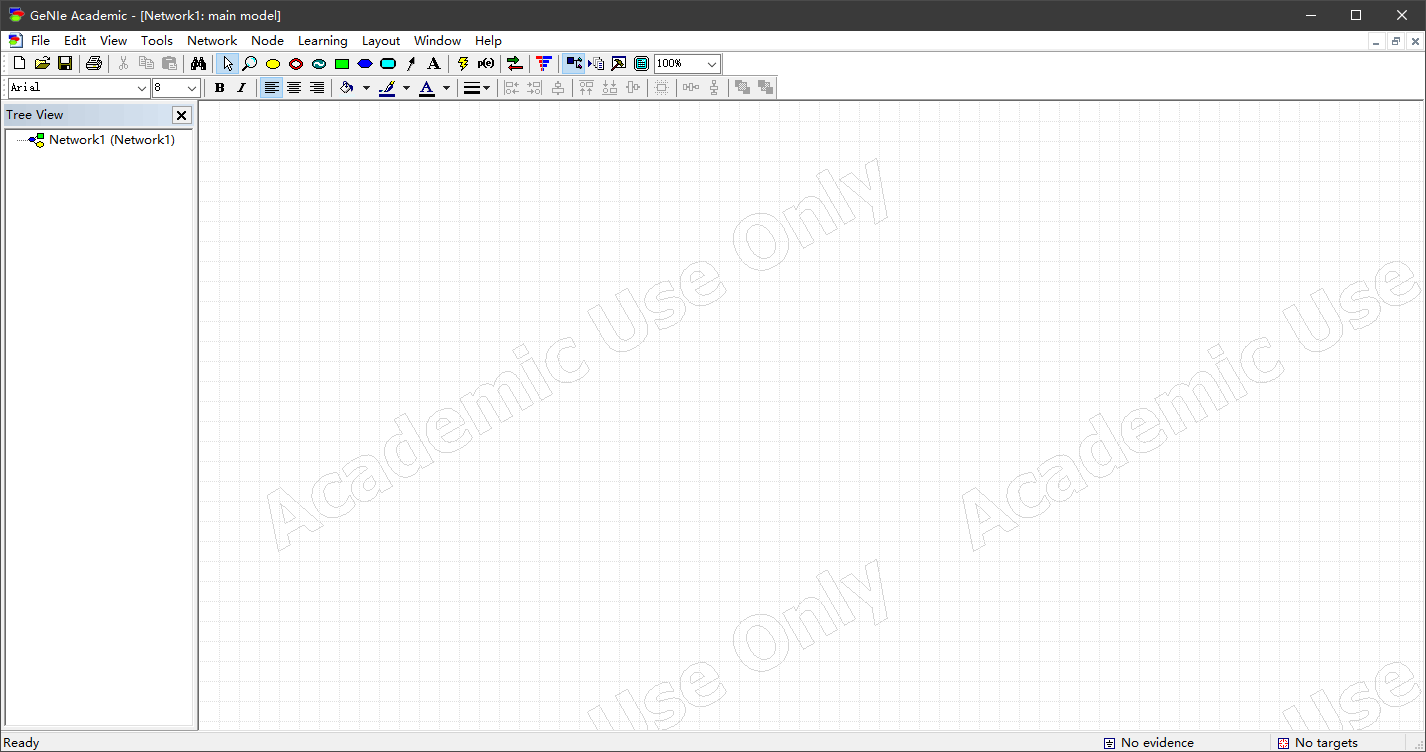
Task: Open the font size dropdown
Action: tap(192, 88)
